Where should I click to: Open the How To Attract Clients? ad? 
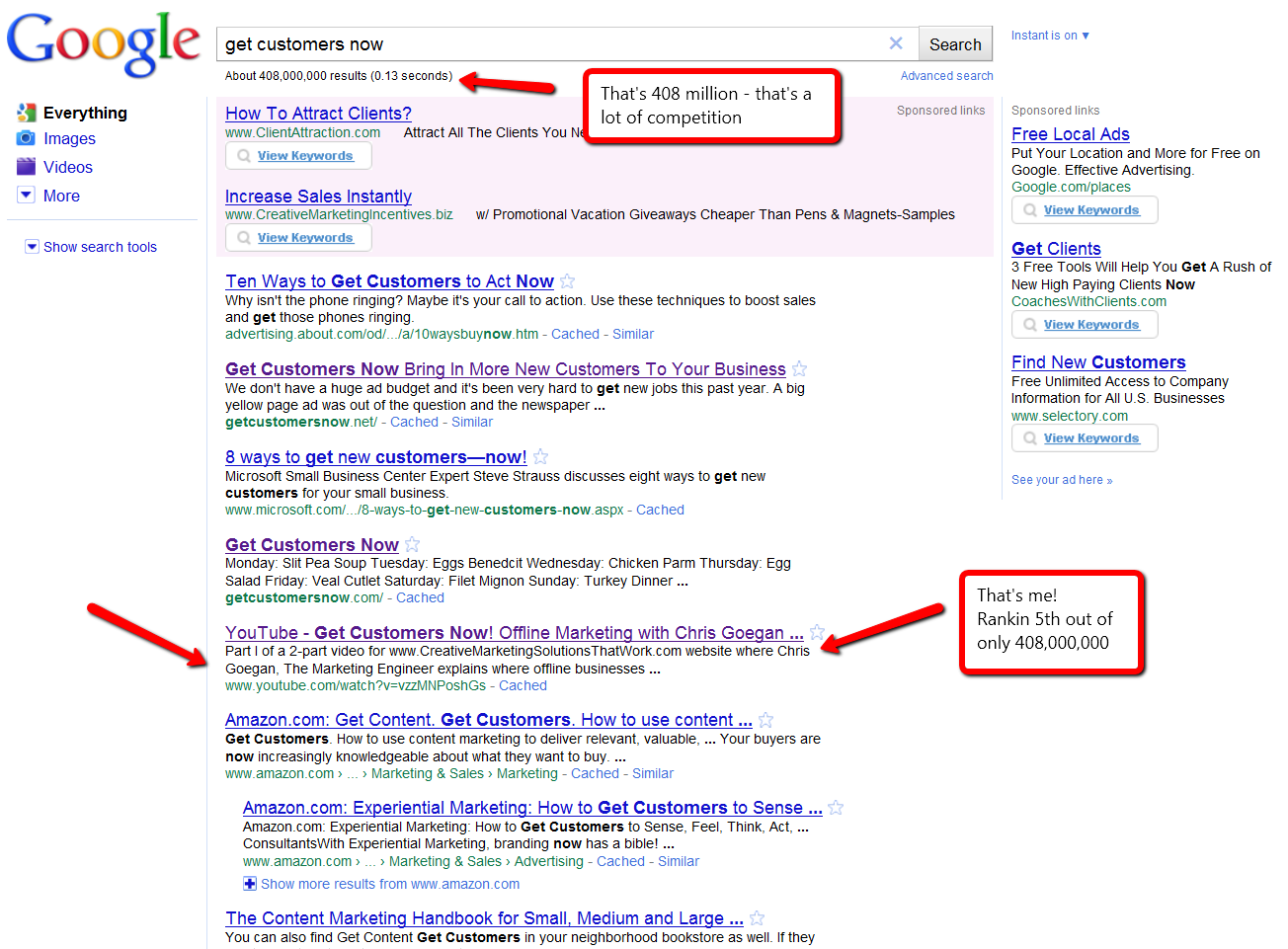[318, 114]
